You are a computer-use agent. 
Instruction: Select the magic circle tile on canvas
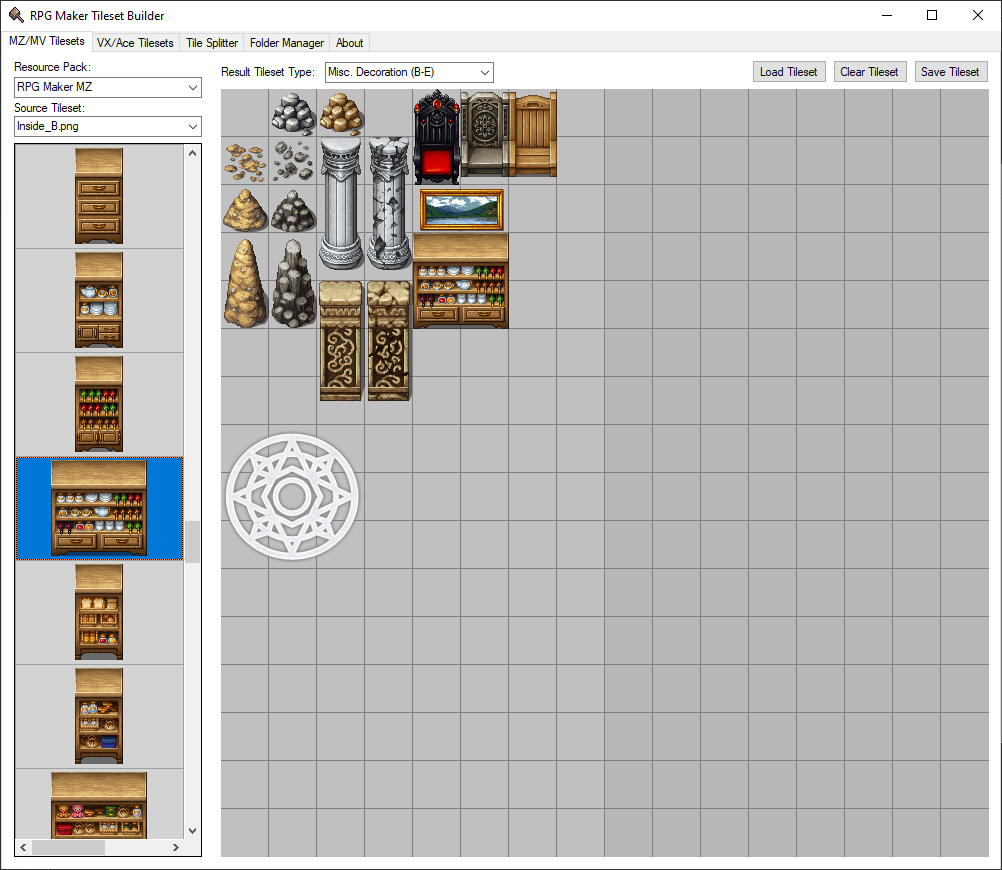(292, 495)
